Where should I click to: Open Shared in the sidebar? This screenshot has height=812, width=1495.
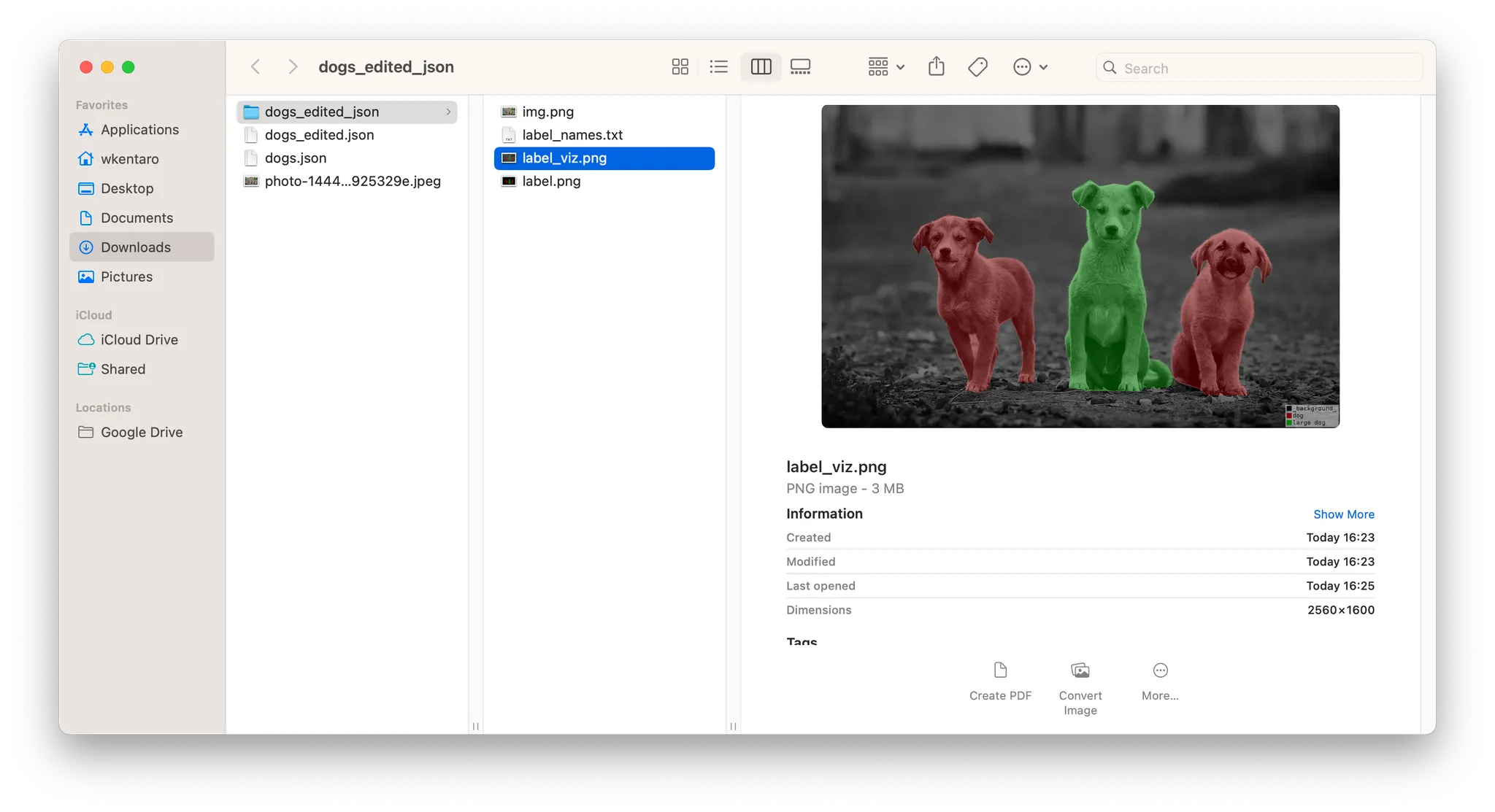pyautogui.click(x=142, y=369)
